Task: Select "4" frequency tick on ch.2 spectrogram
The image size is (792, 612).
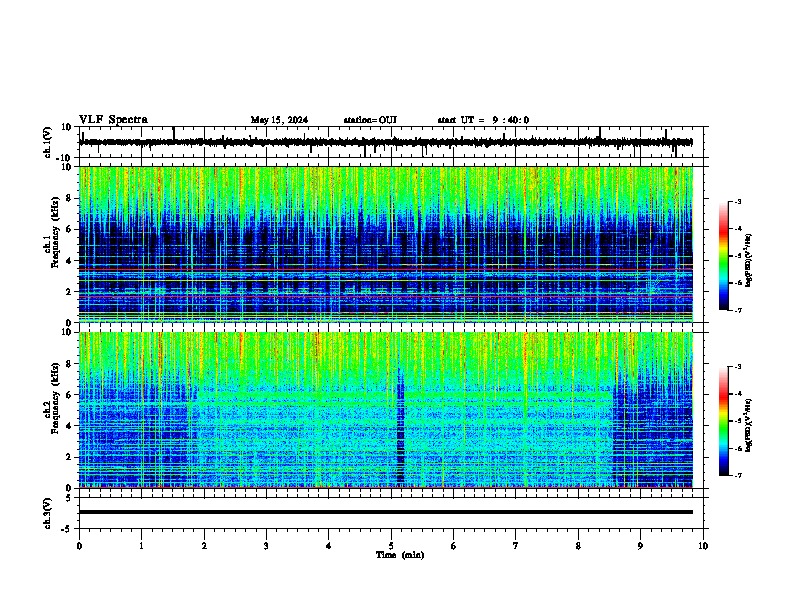Action: pos(71,426)
